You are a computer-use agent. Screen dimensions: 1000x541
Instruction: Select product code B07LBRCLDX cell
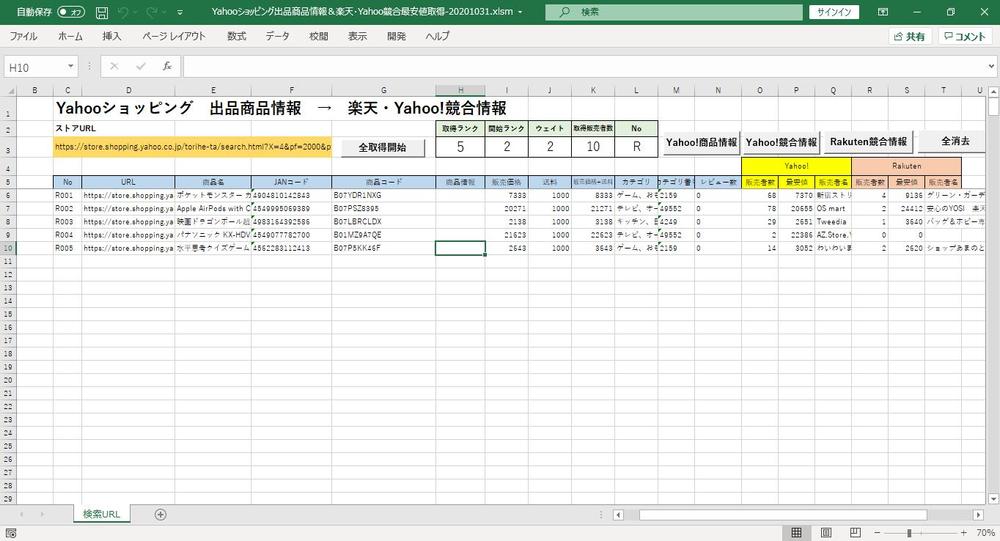383,221
